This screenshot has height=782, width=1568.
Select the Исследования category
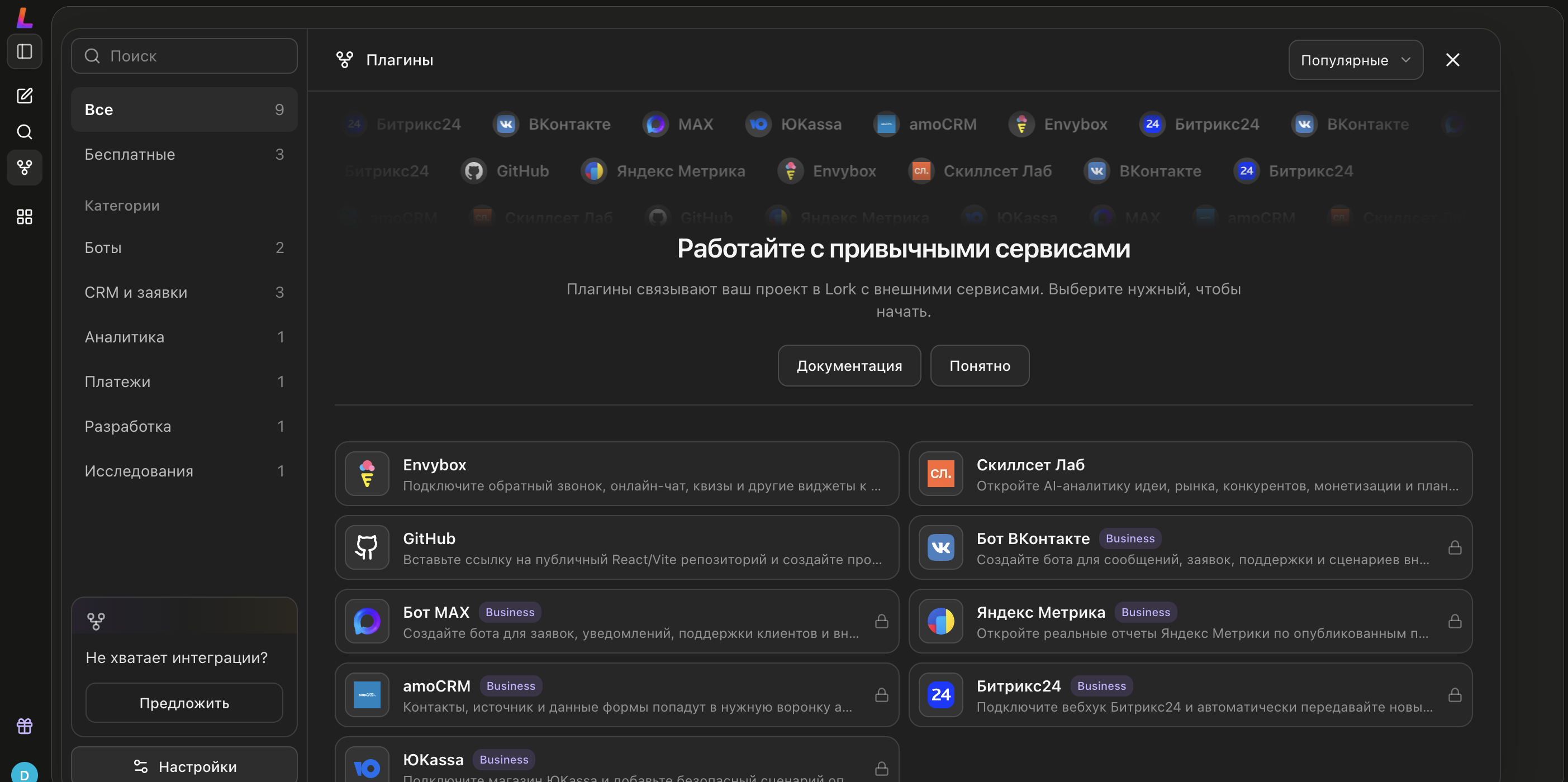[184, 471]
